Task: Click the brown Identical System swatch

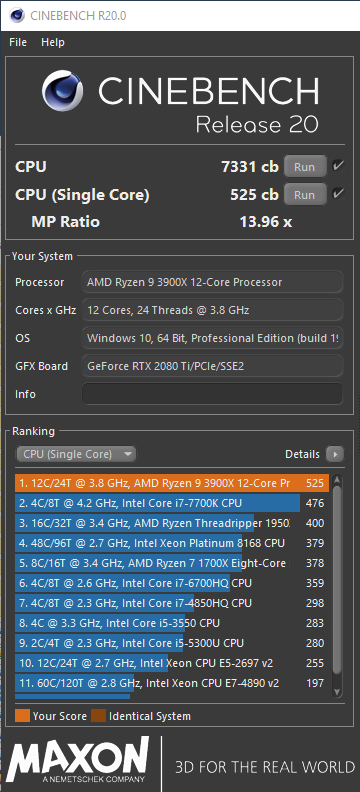Action: click(x=98, y=716)
